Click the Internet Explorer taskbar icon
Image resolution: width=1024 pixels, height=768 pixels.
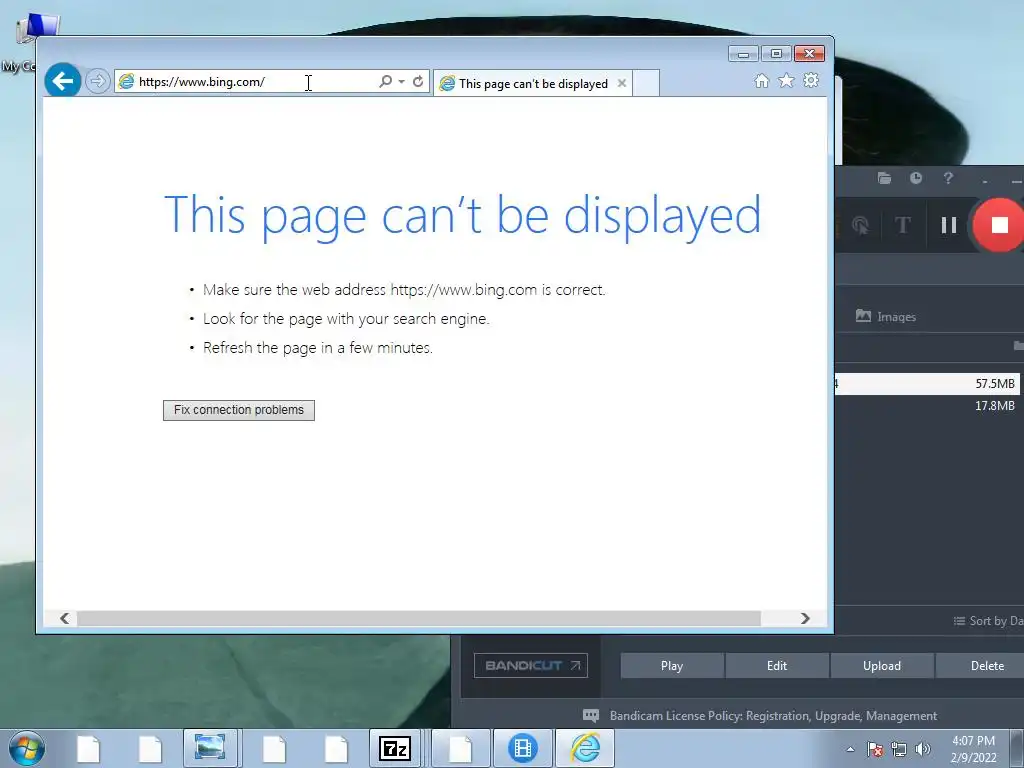click(x=585, y=748)
